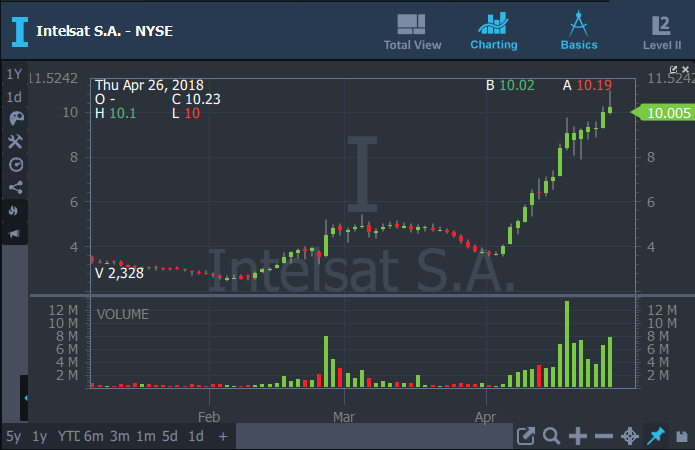Image resolution: width=695 pixels, height=450 pixels.
Task: Click the close value C 10.23
Action: click(196, 99)
